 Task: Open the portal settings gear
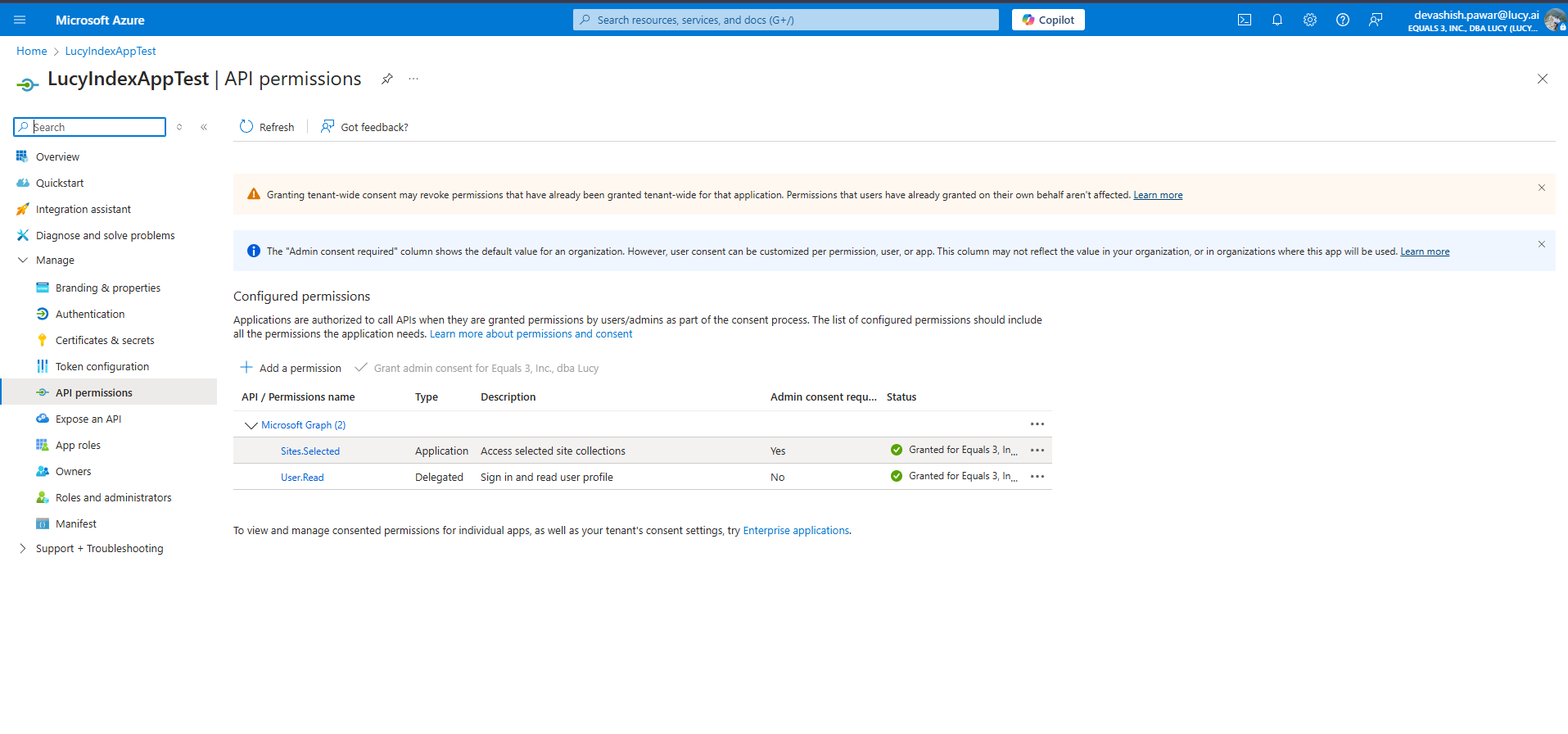1309,20
